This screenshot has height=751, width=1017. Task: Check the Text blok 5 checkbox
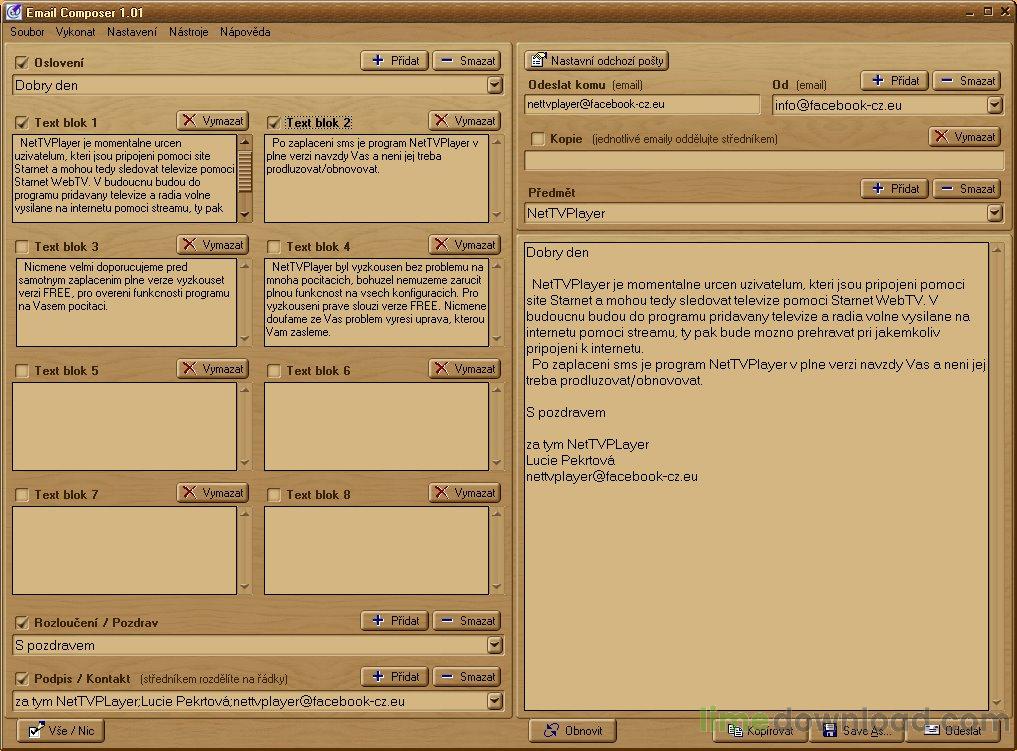tap(22, 370)
